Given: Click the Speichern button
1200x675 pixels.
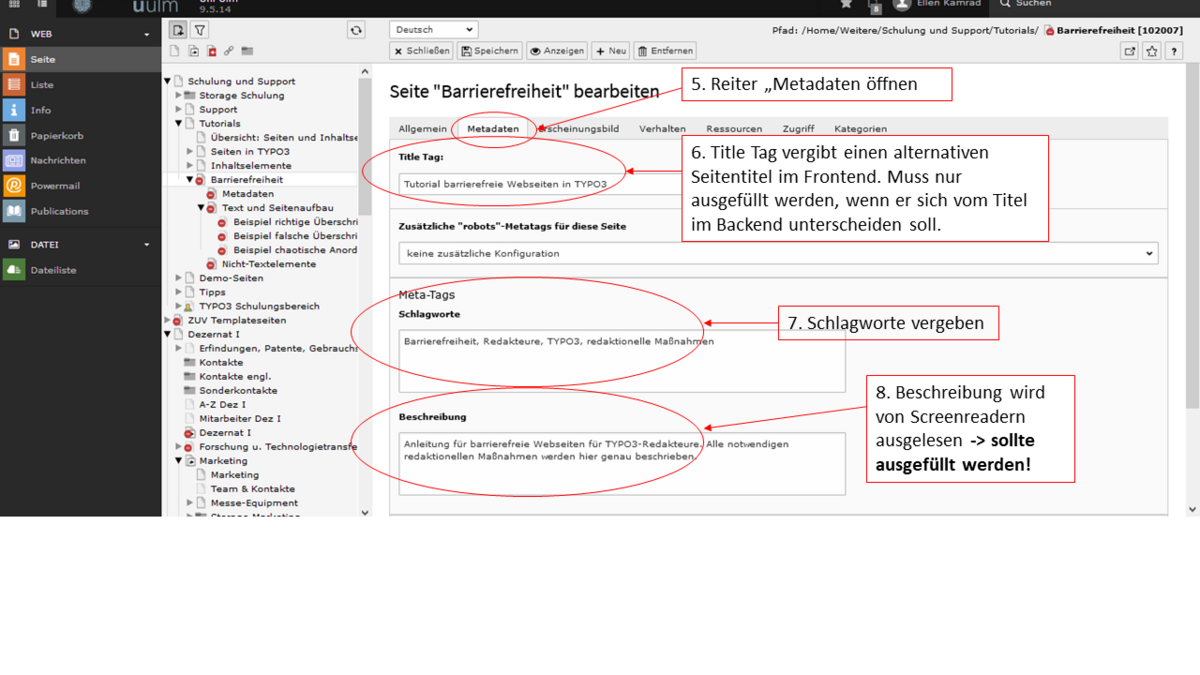Looking at the screenshot, I should [x=490, y=51].
